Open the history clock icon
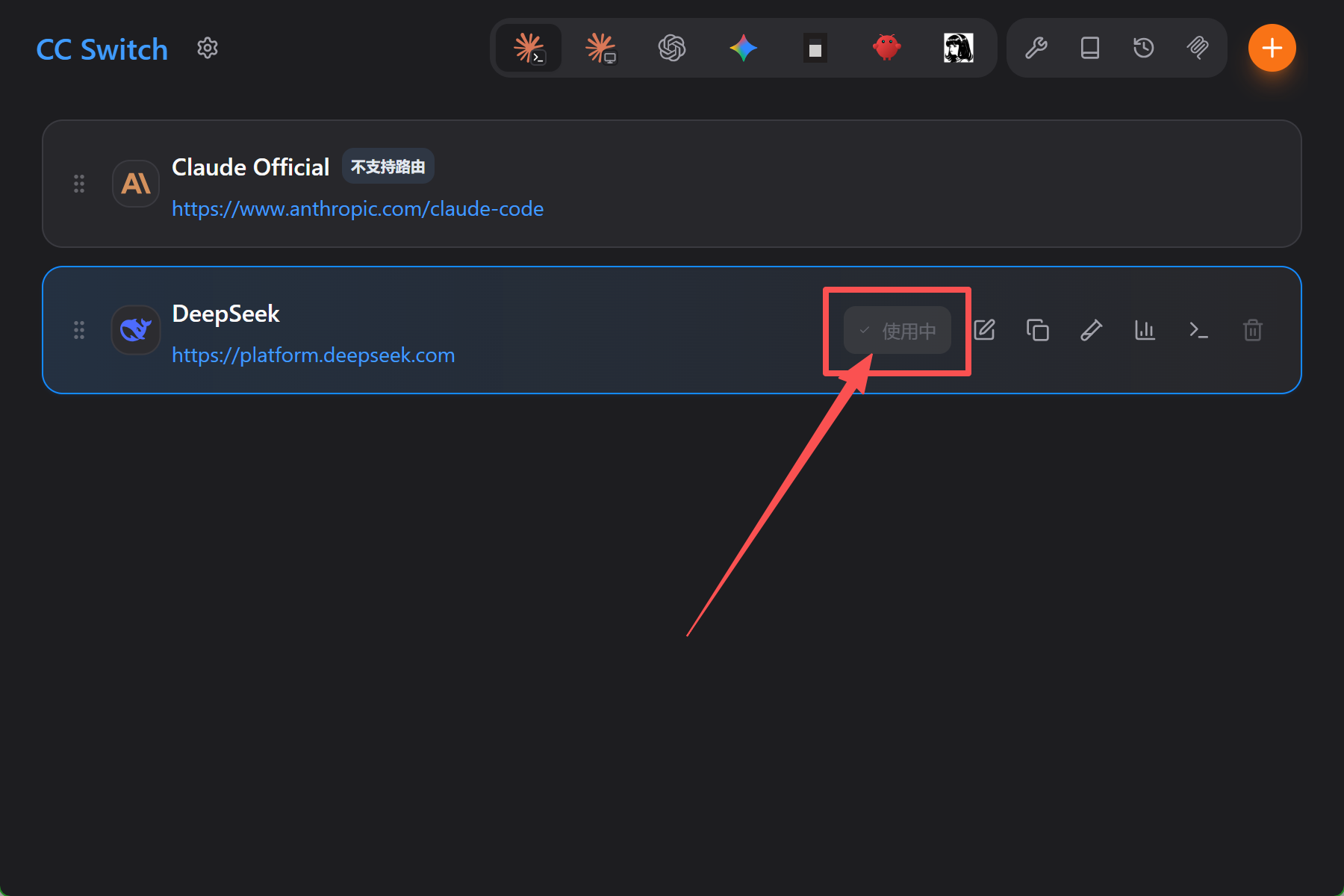Screen dimensions: 1344x896 click(1144, 49)
